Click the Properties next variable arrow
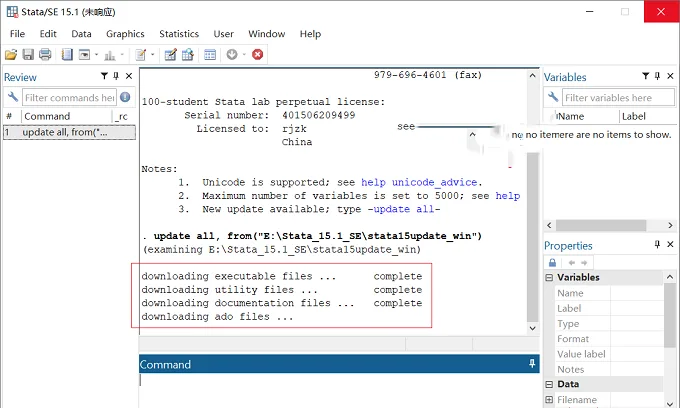680x408 pixels. pos(584,263)
